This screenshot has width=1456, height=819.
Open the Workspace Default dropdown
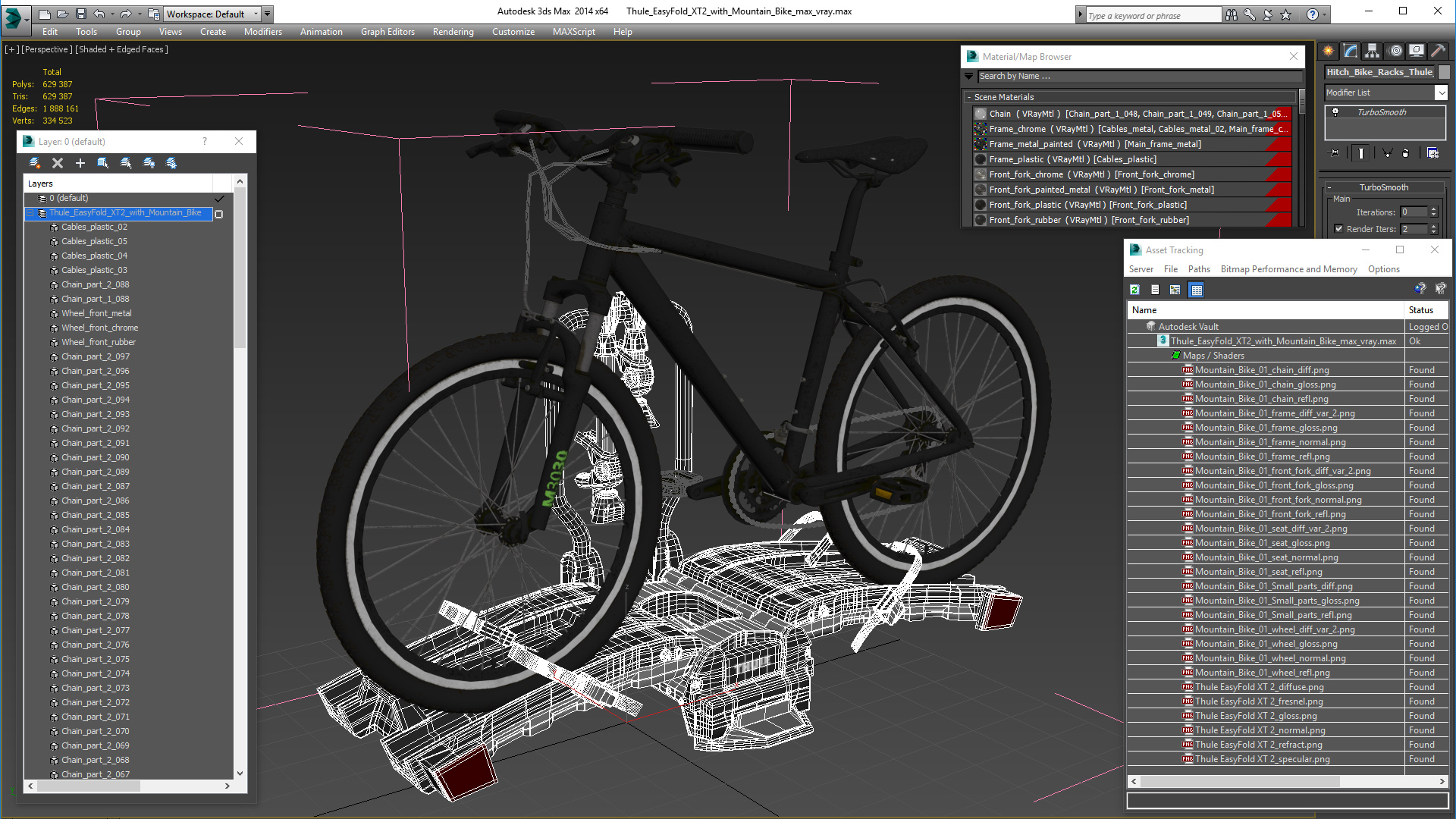(x=213, y=14)
